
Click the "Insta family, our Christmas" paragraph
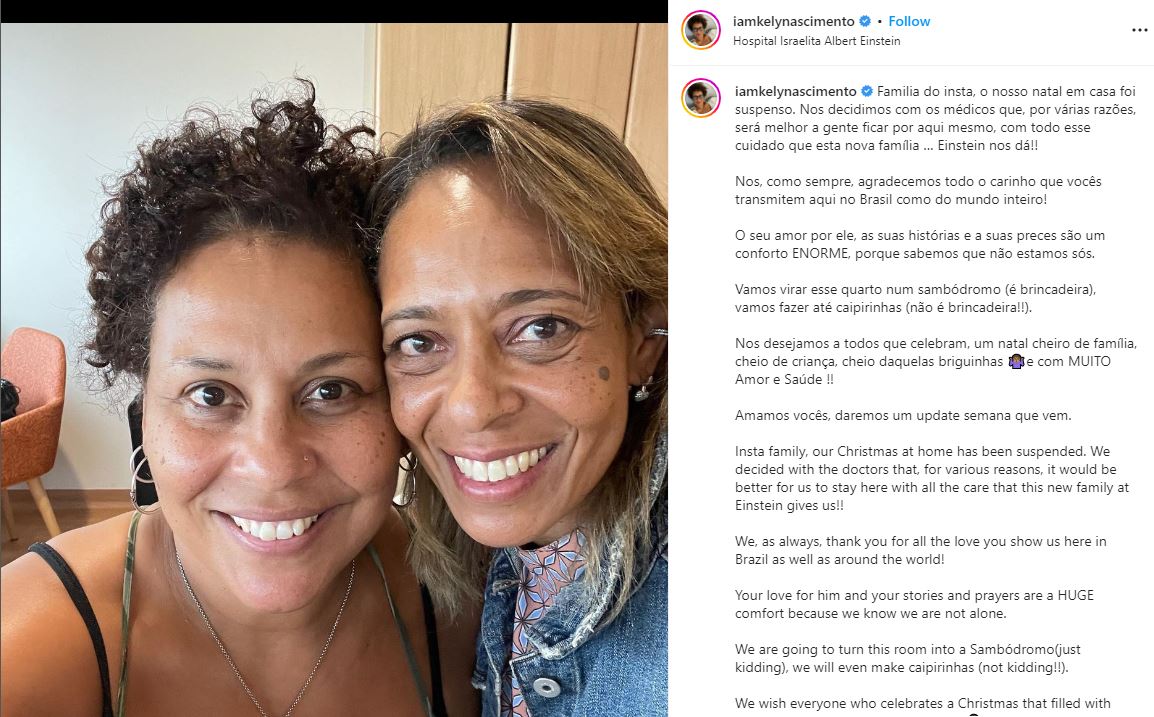pos(932,478)
